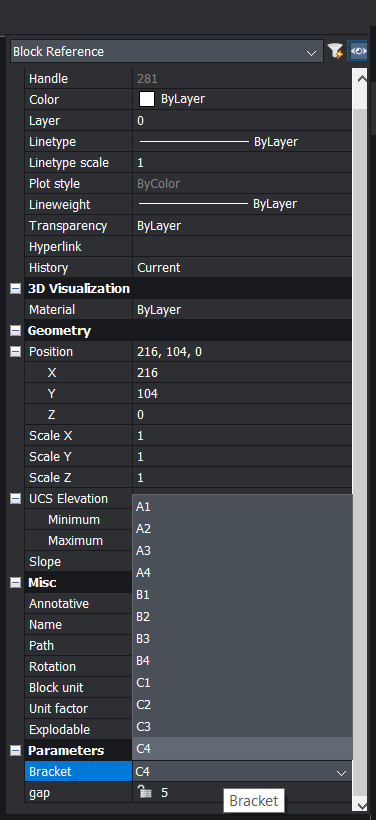
Task: Click the Quick Select filter icon
Action: pyautogui.click(x=335, y=51)
